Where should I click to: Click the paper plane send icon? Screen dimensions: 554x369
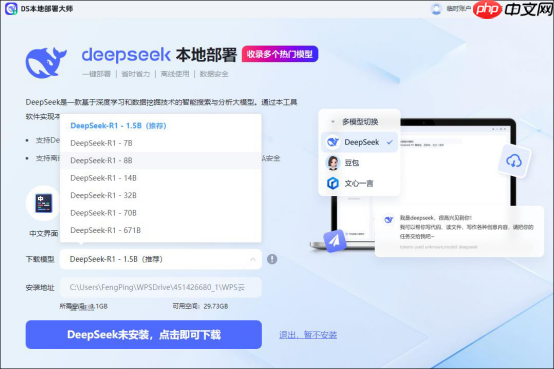[334, 241]
